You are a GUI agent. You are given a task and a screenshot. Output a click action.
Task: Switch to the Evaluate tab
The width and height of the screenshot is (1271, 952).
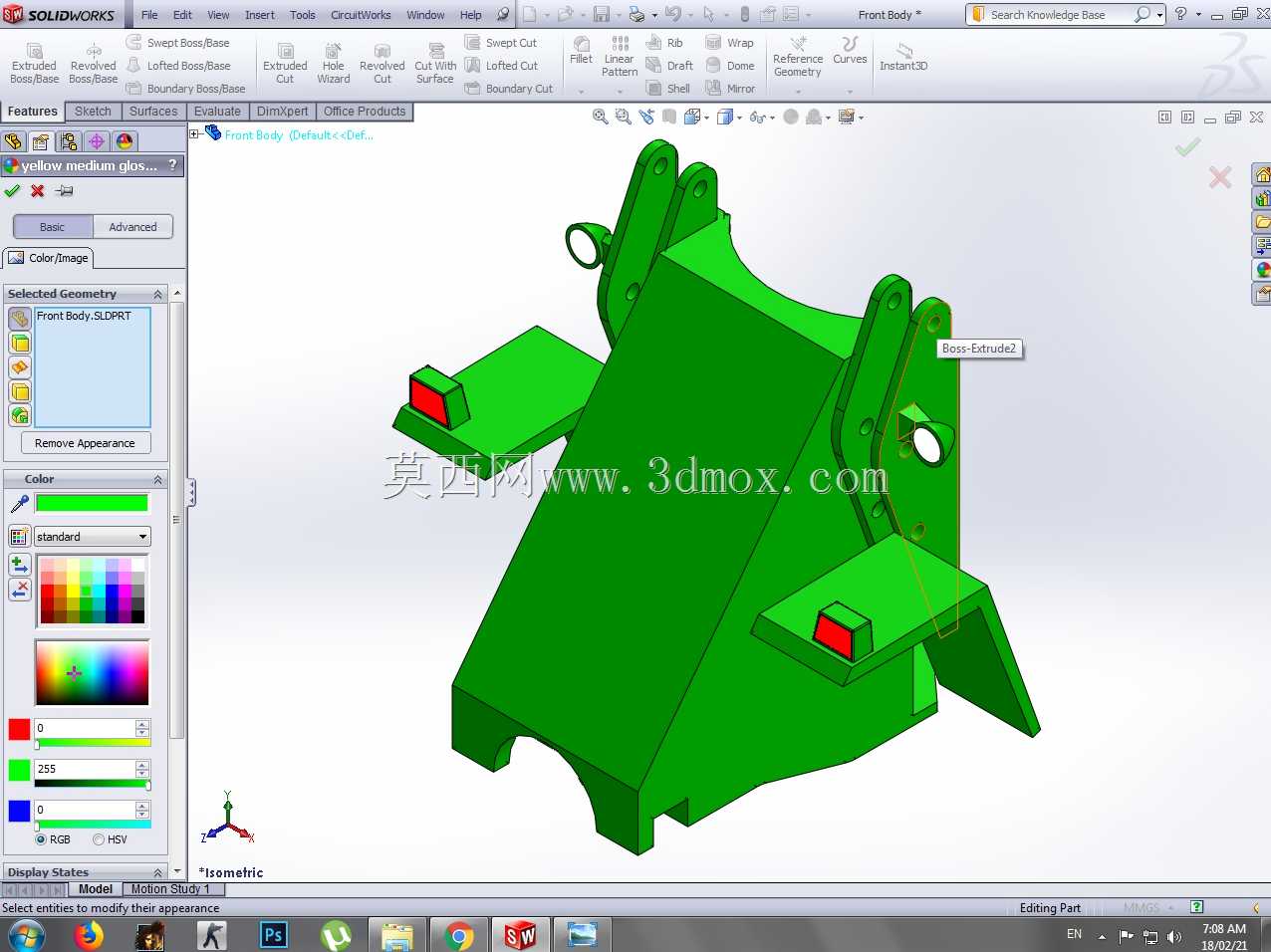(217, 112)
